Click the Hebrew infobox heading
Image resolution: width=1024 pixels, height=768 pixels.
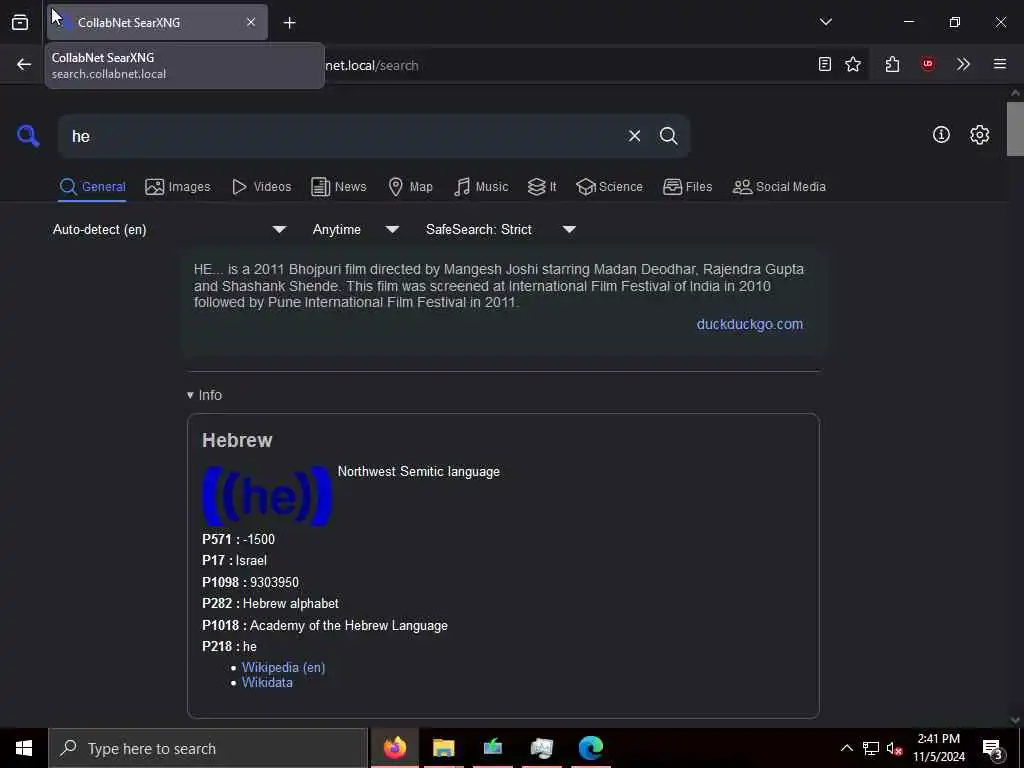237,440
